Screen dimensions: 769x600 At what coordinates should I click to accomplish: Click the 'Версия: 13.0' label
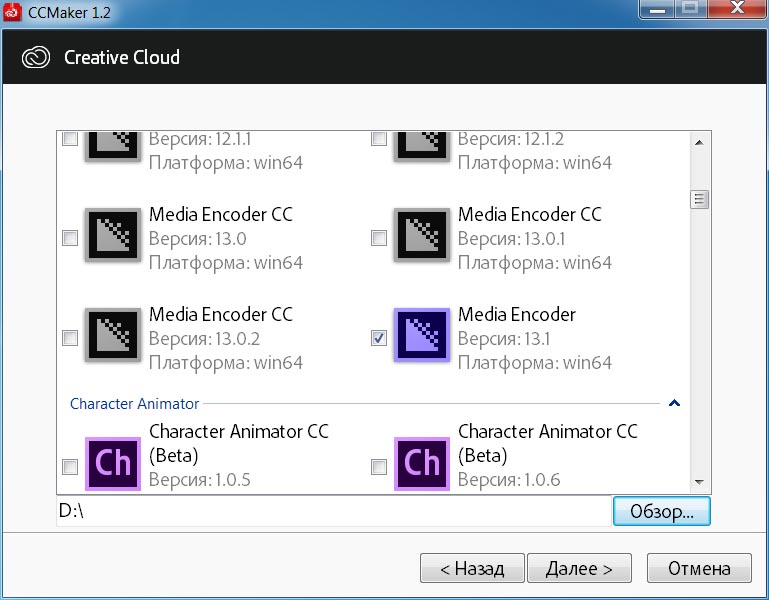click(198, 239)
